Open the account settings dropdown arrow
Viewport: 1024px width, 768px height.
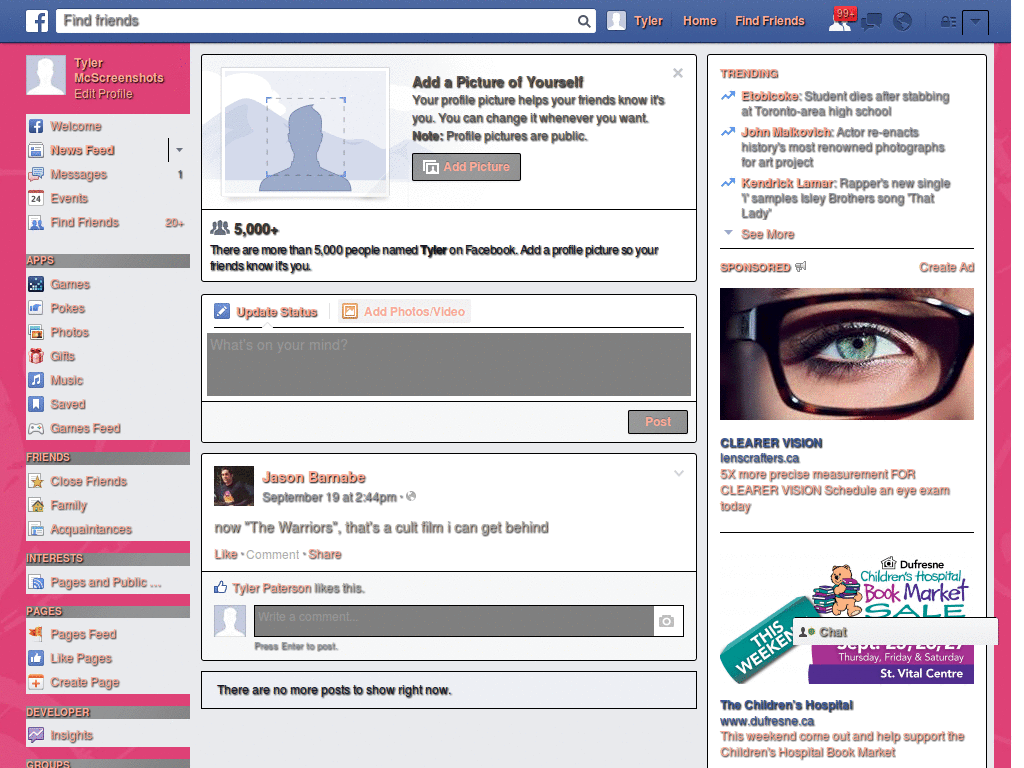click(x=977, y=21)
